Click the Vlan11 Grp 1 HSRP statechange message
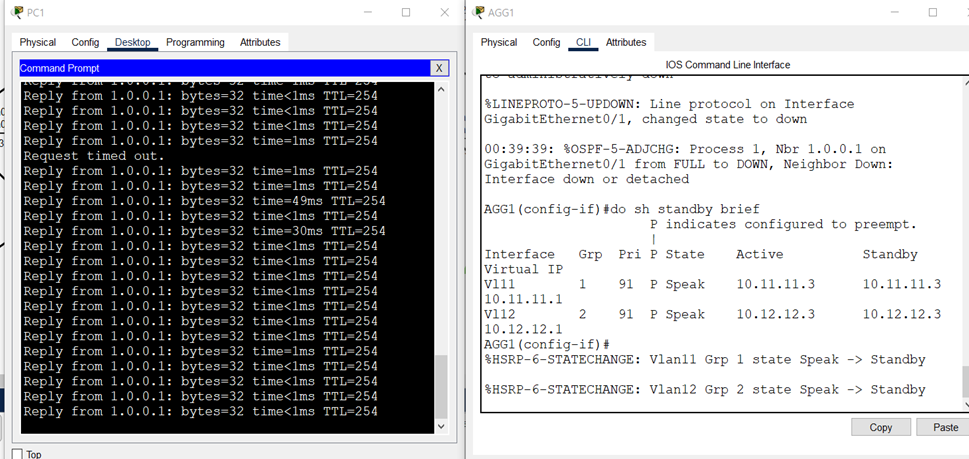Image resolution: width=969 pixels, height=459 pixels. pos(705,360)
